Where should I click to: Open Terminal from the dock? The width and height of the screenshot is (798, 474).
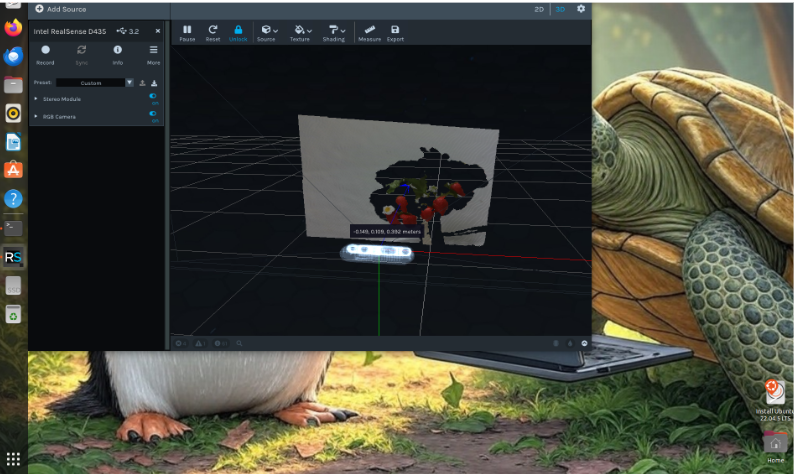click(x=13, y=228)
